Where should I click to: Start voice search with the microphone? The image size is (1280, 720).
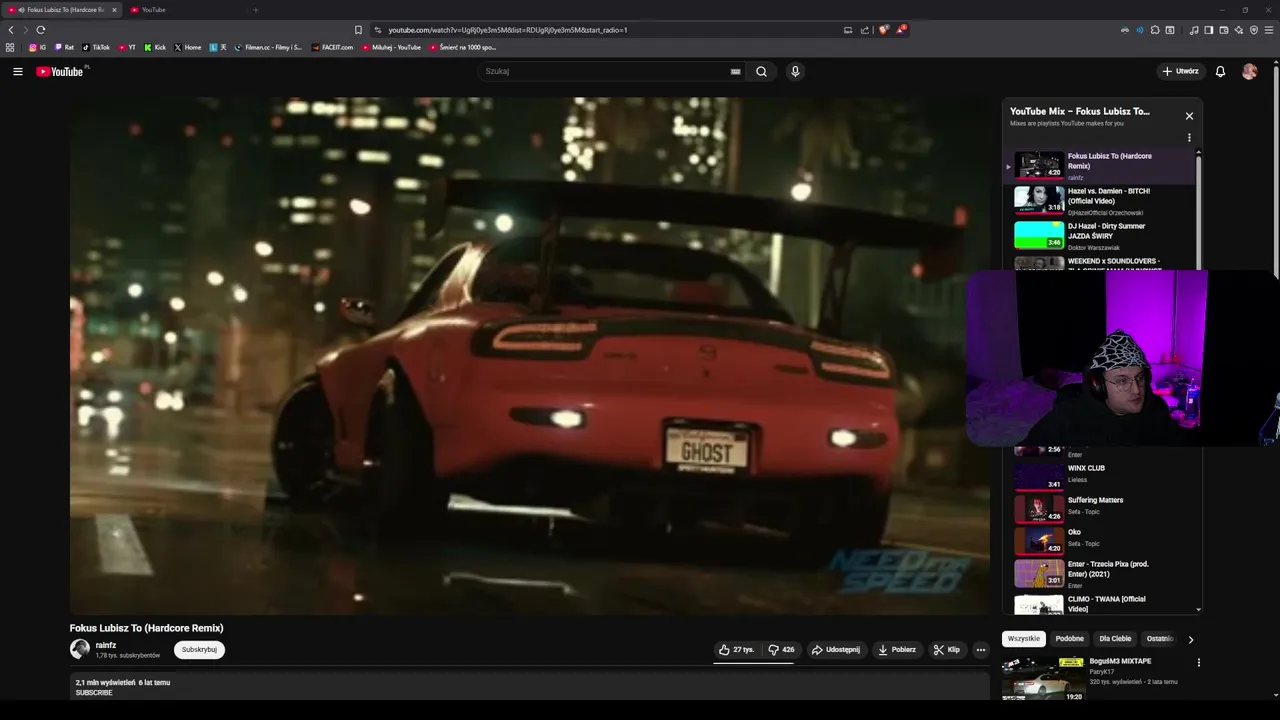coord(795,71)
